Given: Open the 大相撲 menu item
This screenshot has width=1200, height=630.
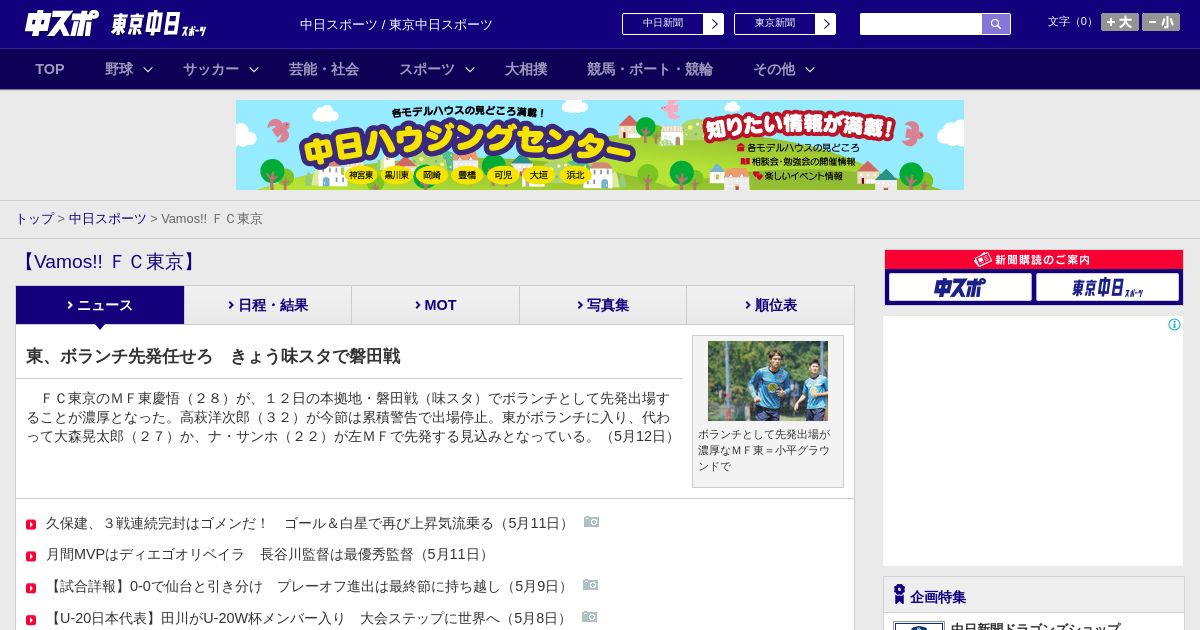Looking at the screenshot, I should tap(526, 69).
